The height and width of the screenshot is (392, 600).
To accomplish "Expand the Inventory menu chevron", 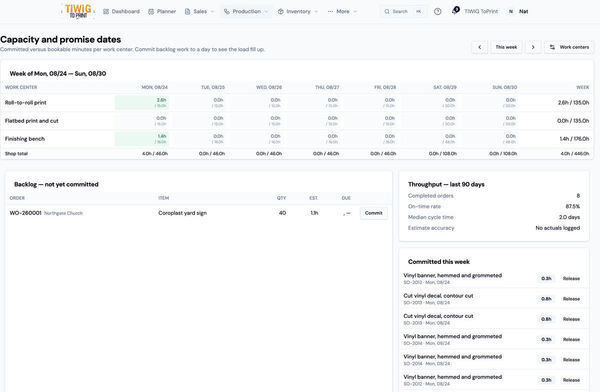I will click(x=316, y=11).
